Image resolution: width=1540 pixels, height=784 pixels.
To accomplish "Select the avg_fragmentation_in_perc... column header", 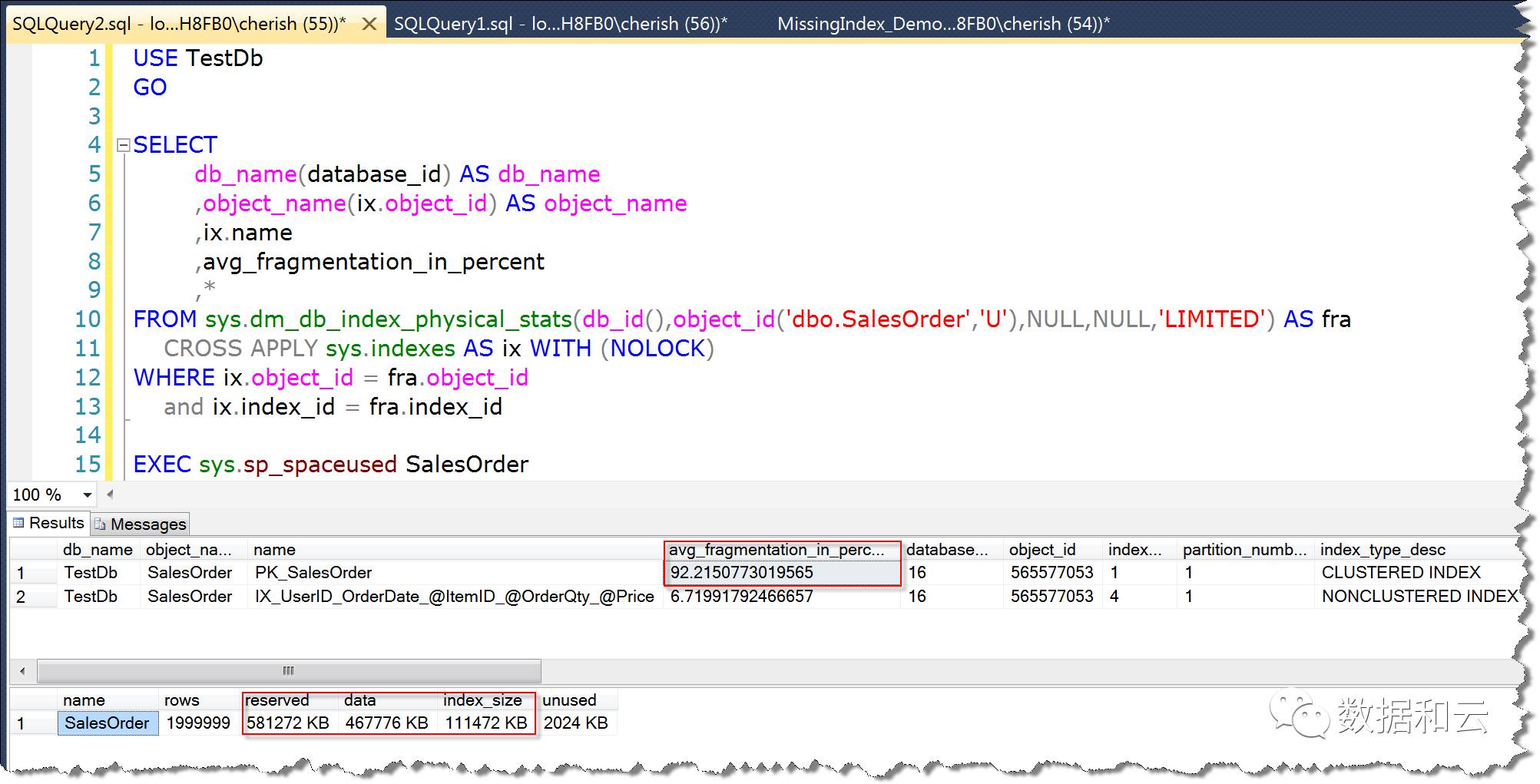I will (x=781, y=550).
